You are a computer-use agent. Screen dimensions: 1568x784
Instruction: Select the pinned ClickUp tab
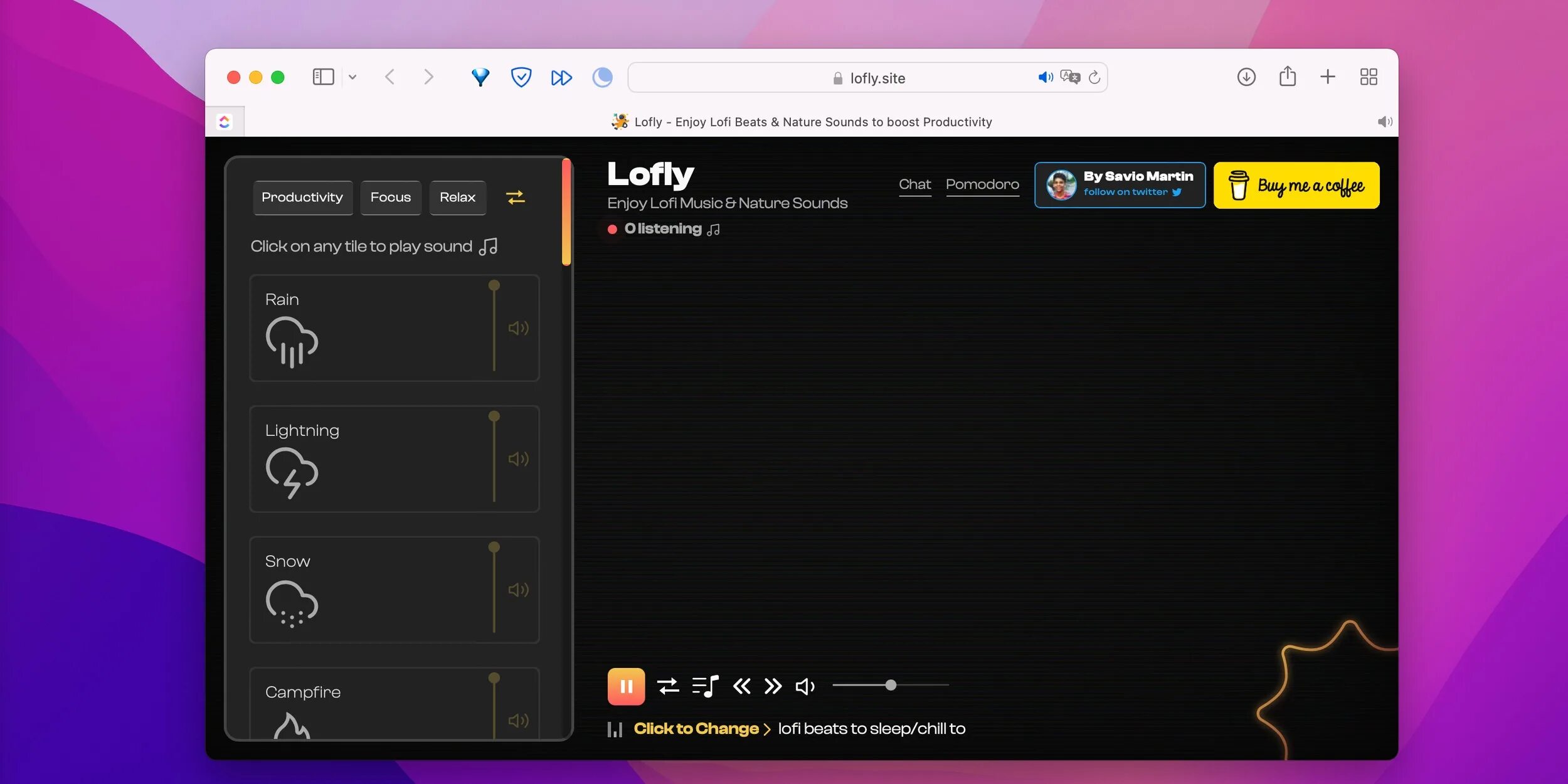pos(225,122)
